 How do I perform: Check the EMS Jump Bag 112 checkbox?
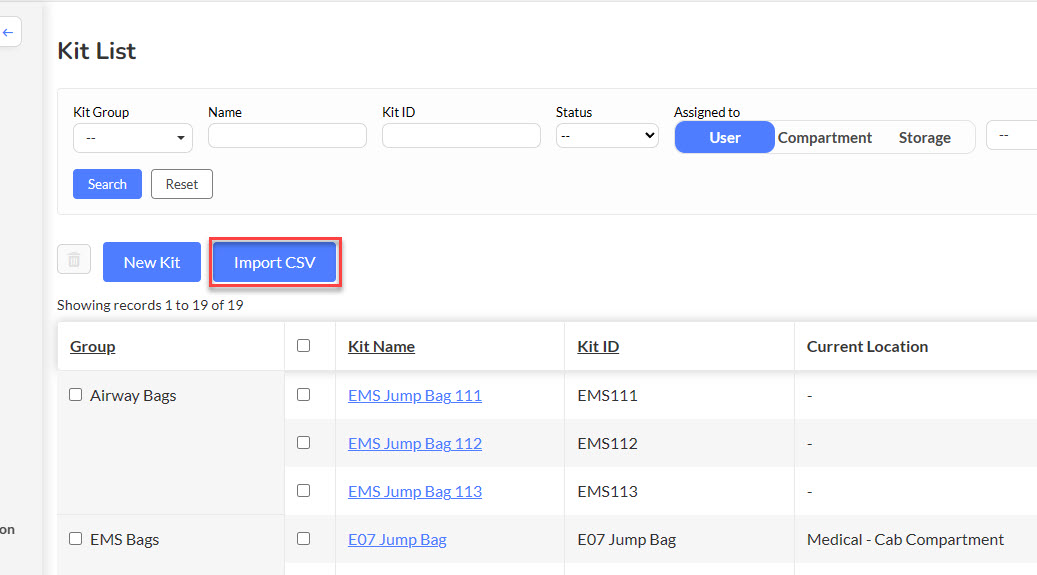(x=304, y=443)
